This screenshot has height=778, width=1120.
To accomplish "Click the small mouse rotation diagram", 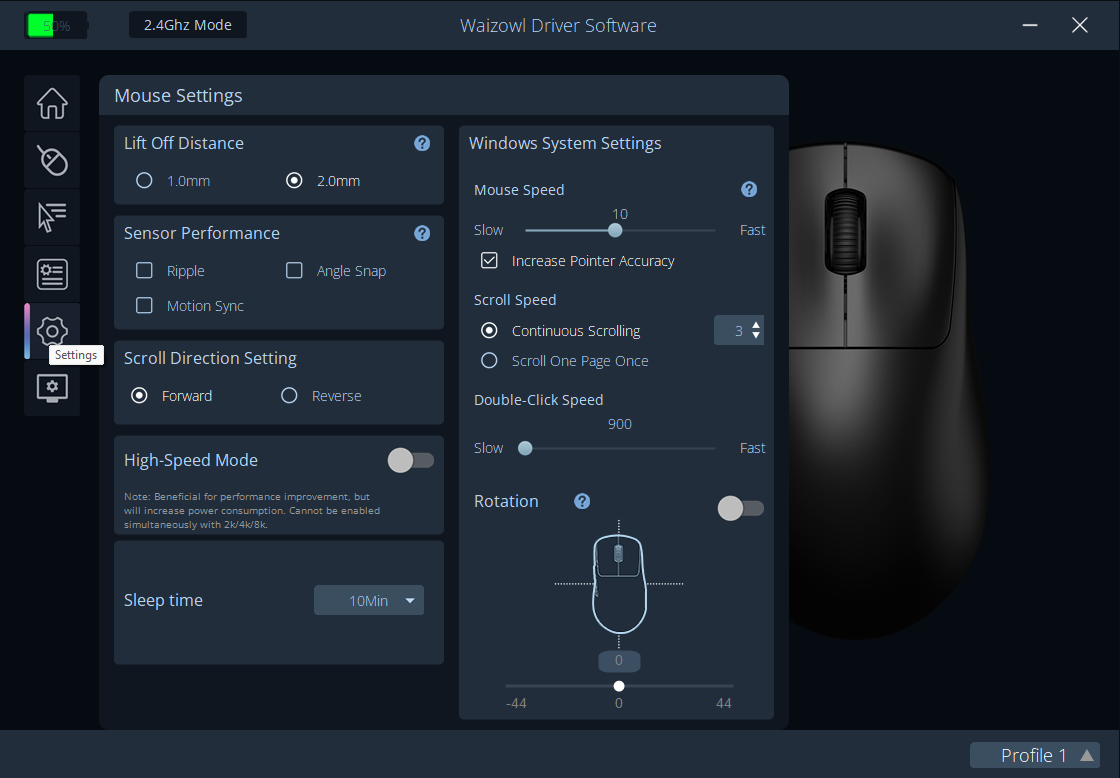I will pyautogui.click(x=619, y=584).
